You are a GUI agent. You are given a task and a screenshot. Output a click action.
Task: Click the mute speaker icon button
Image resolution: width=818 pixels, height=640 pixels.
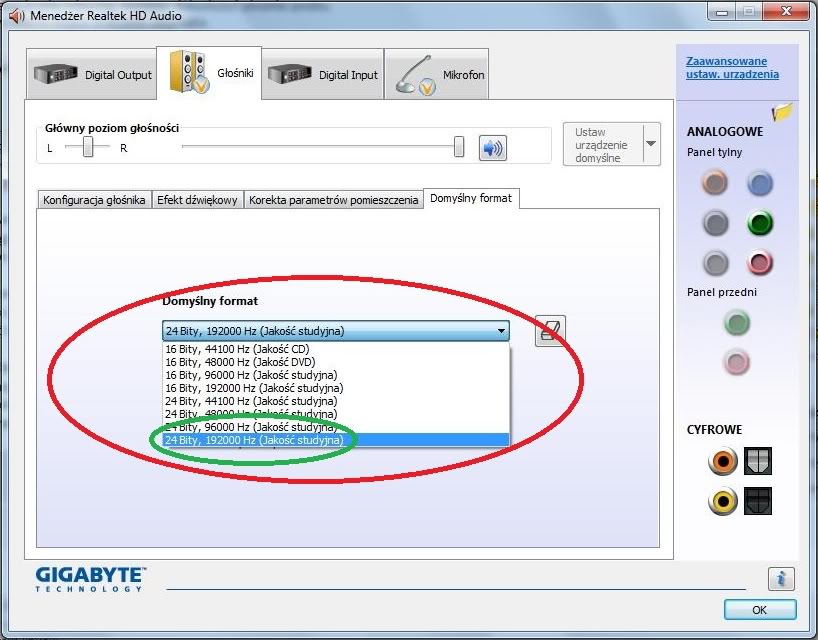492,148
